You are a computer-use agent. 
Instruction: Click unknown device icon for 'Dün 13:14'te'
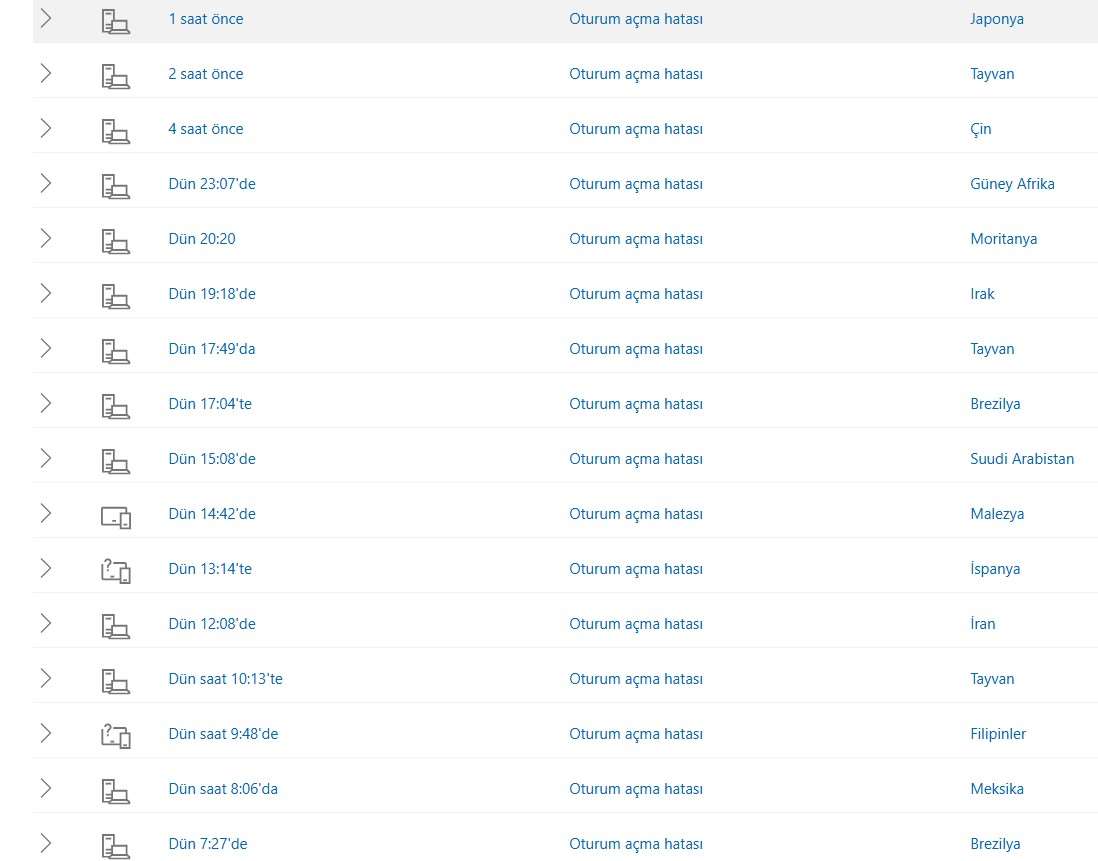click(x=116, y=571)
